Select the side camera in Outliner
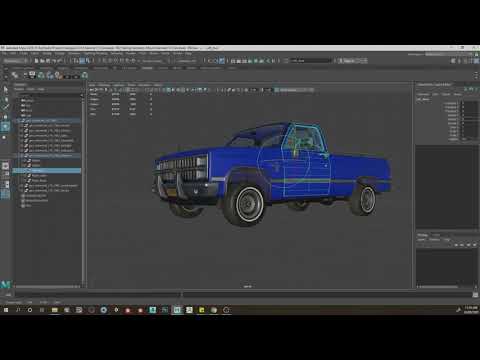 click(x=27, y=115)
